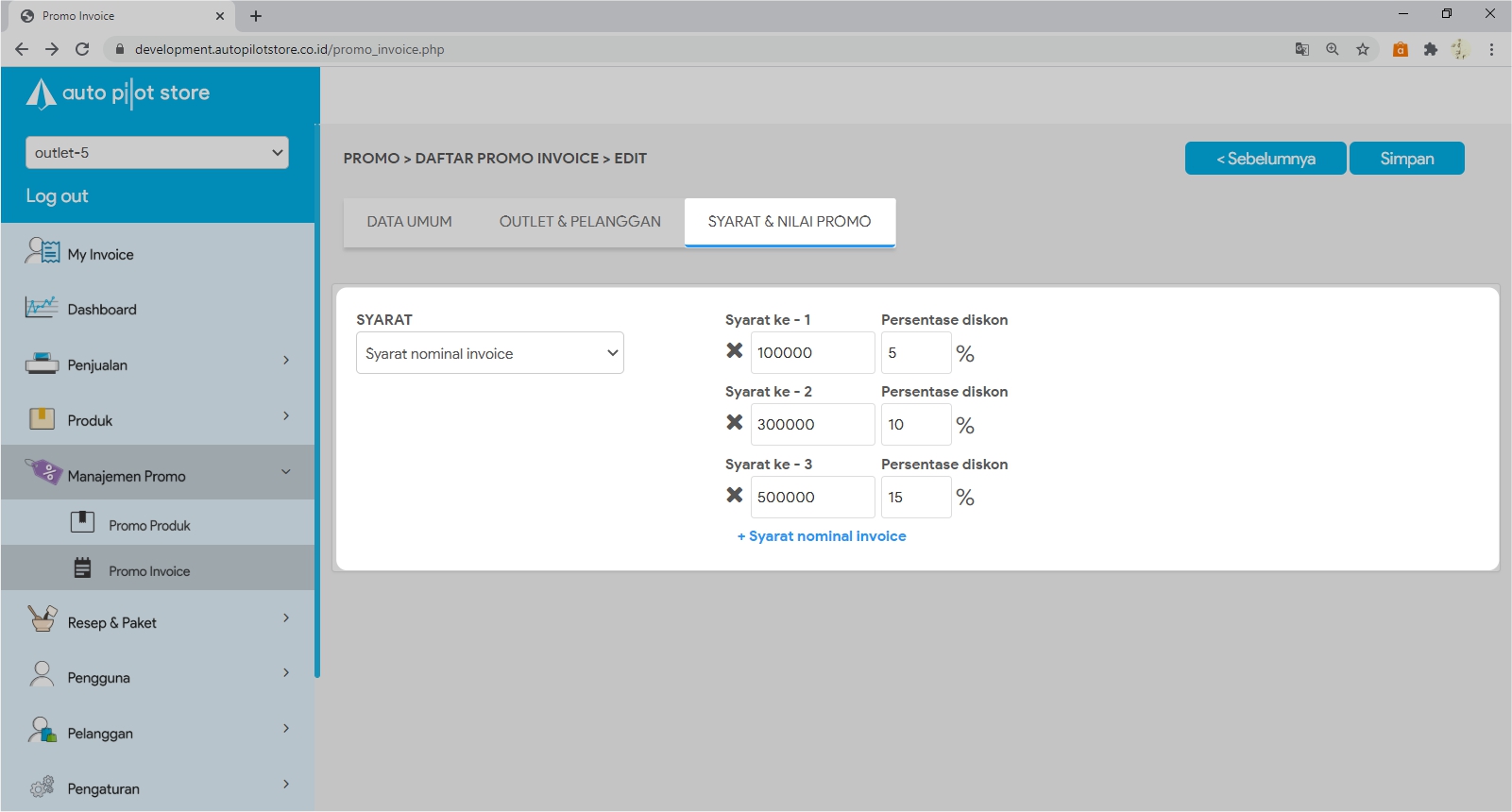This screenshot has height=812, width=1512.
Task: Open Dashboard via its chart icon
Action: (42, 308)
